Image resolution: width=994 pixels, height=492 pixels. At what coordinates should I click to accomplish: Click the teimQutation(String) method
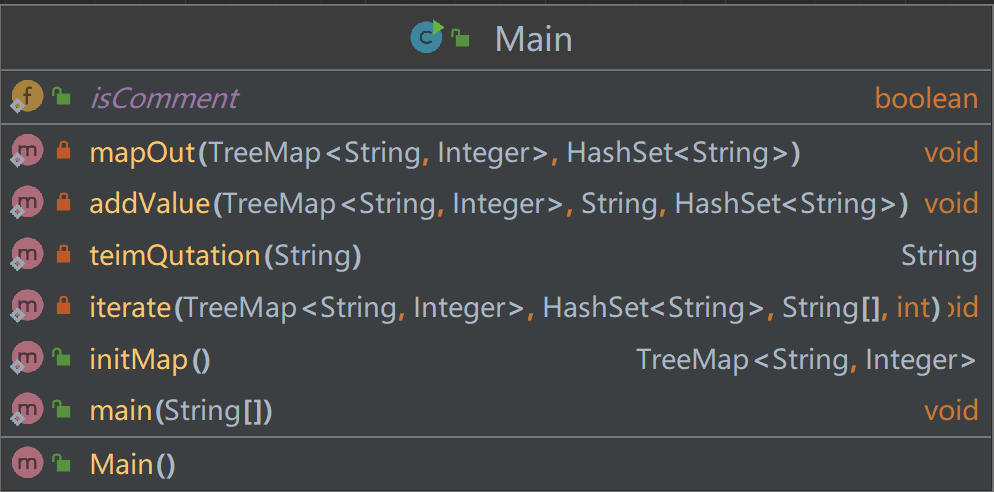click(225, 256)
